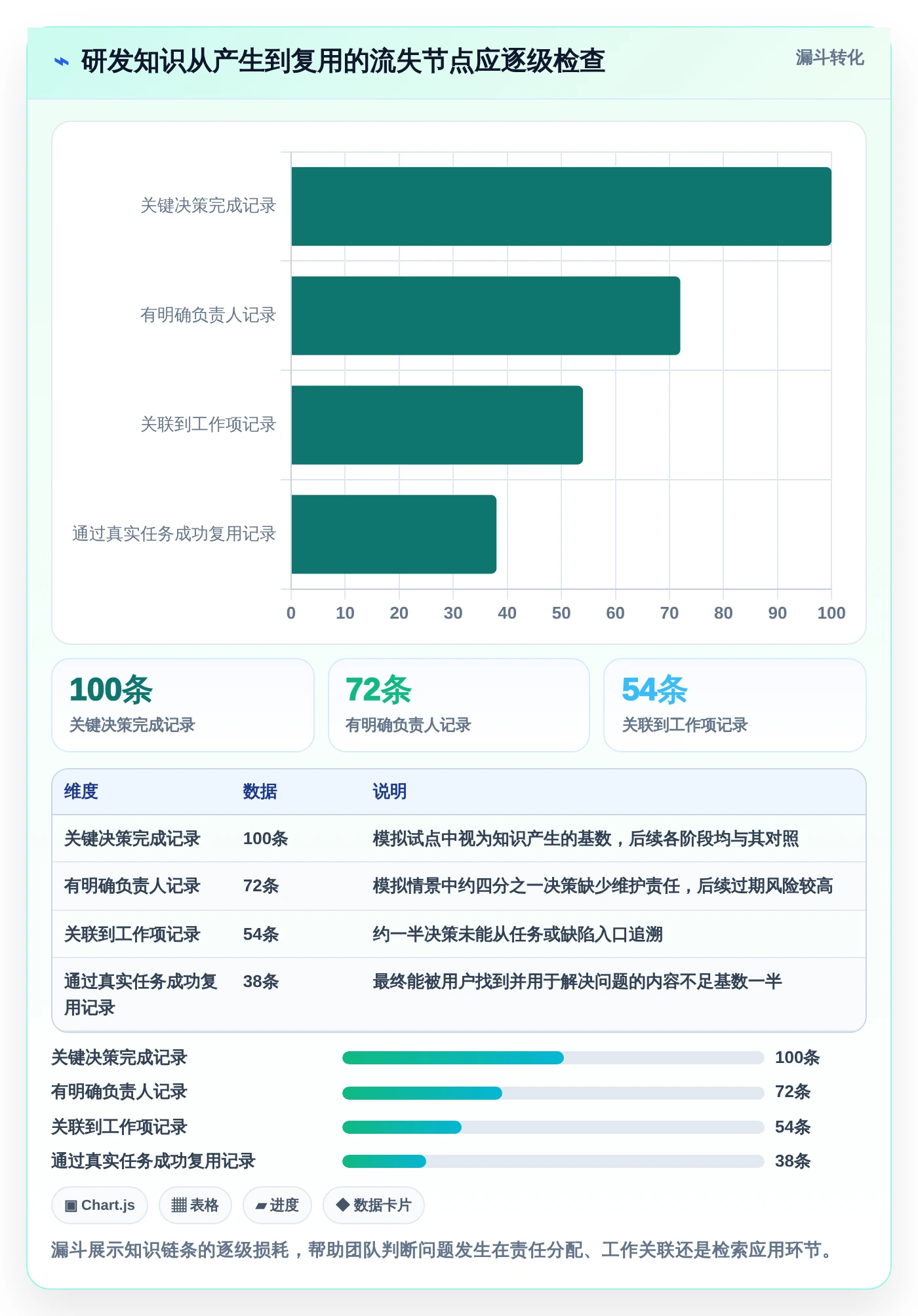Click the progress bar for 关联到工作项记录
Viewport: 918px width, 1316px height.
(x=553, y=1127)
